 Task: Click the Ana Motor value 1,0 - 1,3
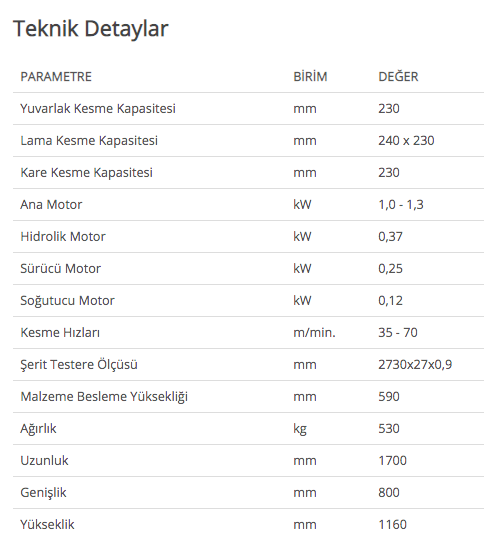(x=400, y=205)
